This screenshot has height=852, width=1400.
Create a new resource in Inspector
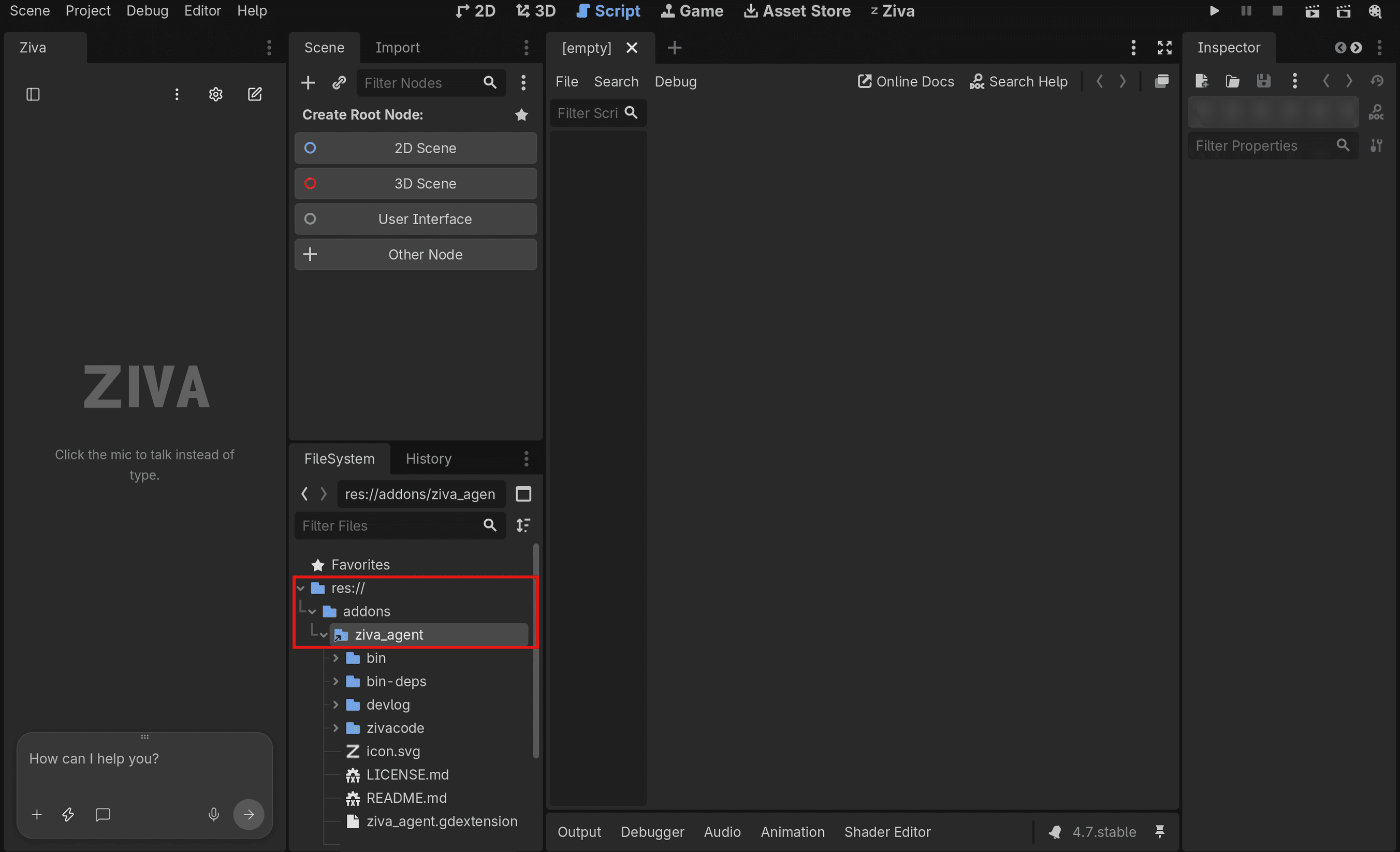pos(1202,81)
